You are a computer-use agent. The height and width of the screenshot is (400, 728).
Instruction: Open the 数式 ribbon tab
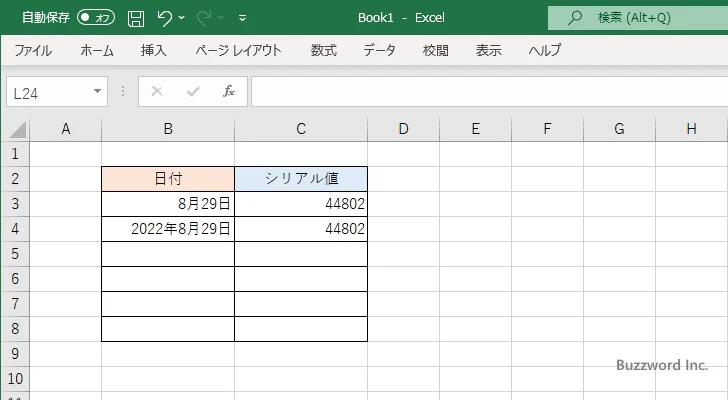pos(324,50)
